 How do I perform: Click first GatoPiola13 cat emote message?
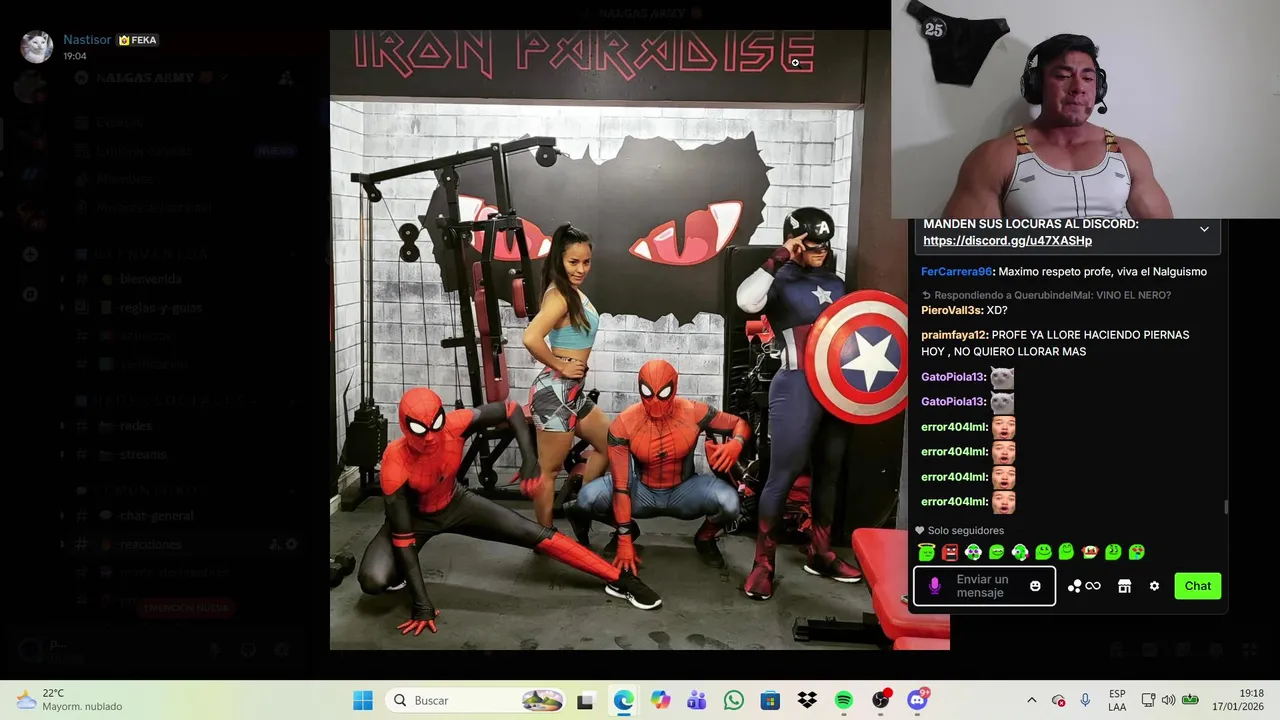1002,378
